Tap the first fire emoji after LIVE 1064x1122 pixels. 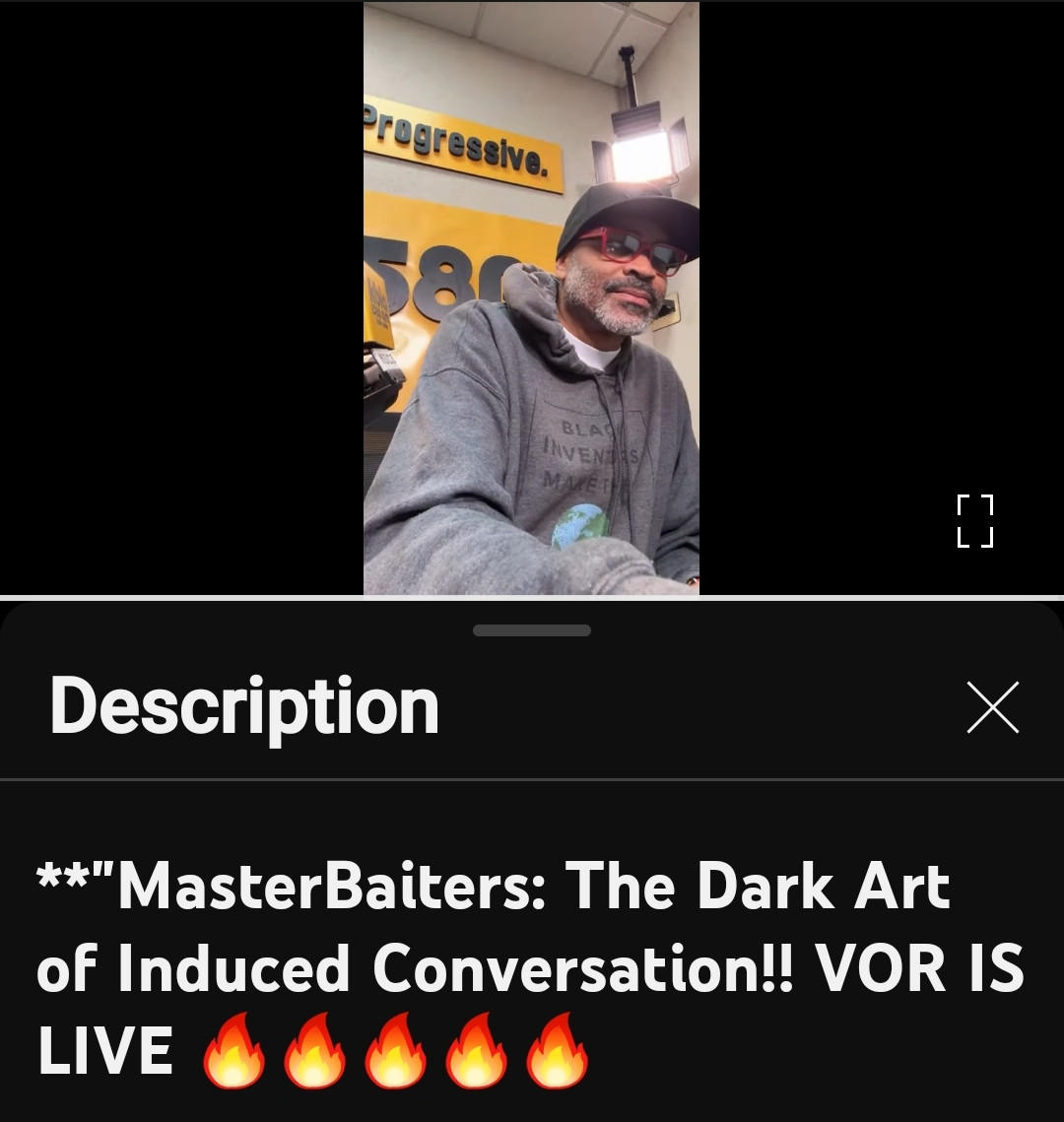tap(233, 1050)
